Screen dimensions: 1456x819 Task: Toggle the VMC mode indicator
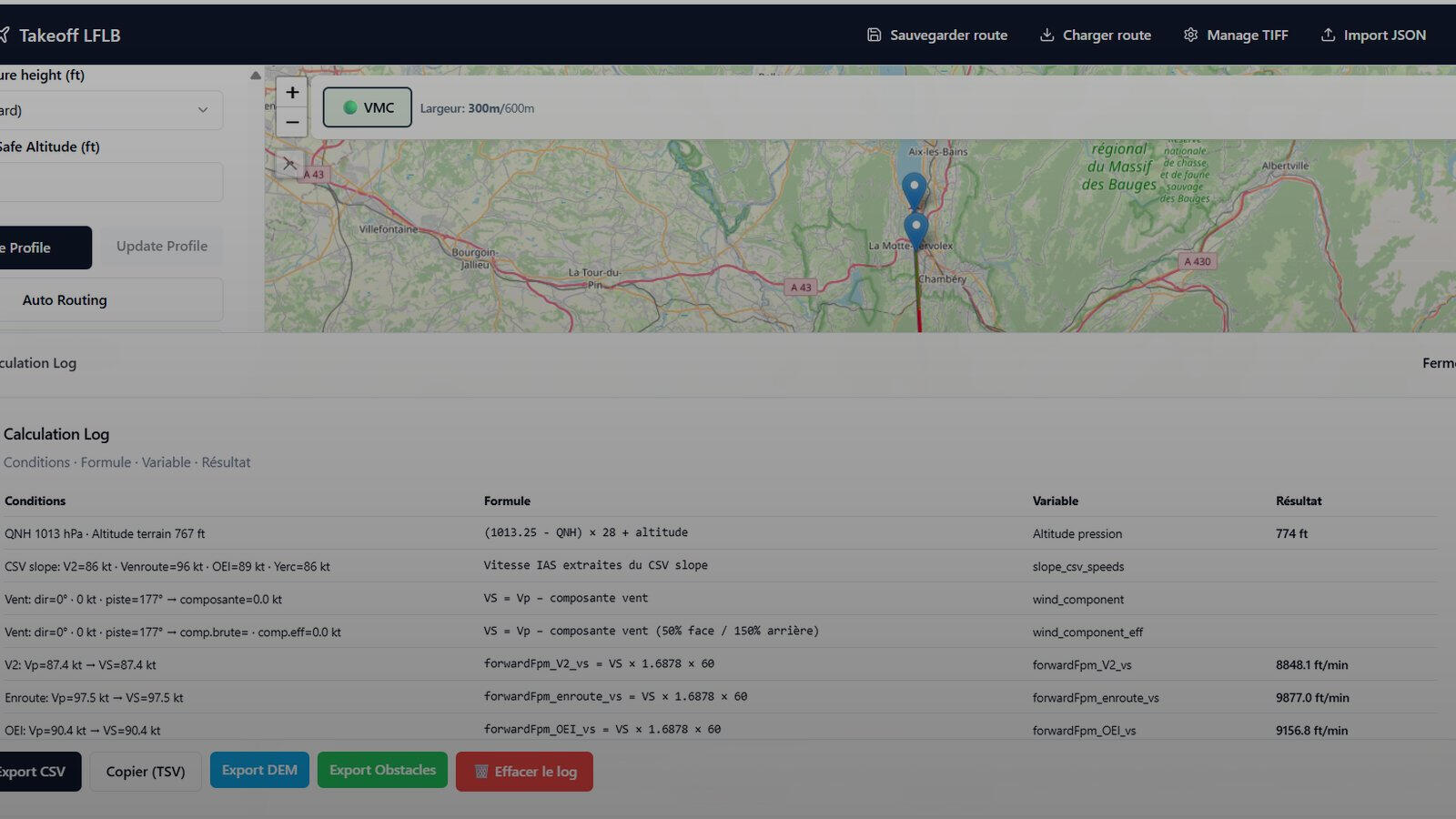click(x=368, y=107)
